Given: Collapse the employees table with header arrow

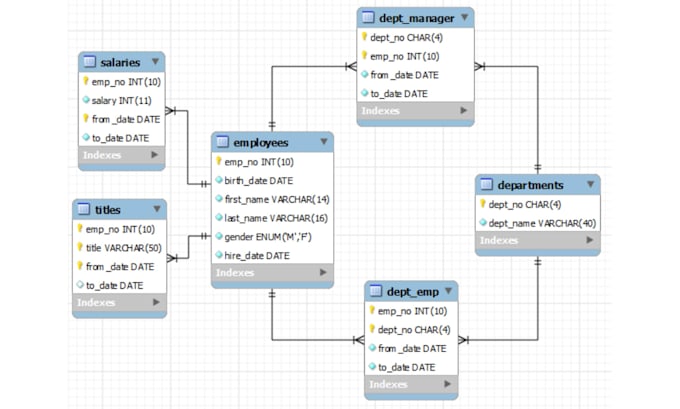Looking at the screenshot, I should point(324,141).
